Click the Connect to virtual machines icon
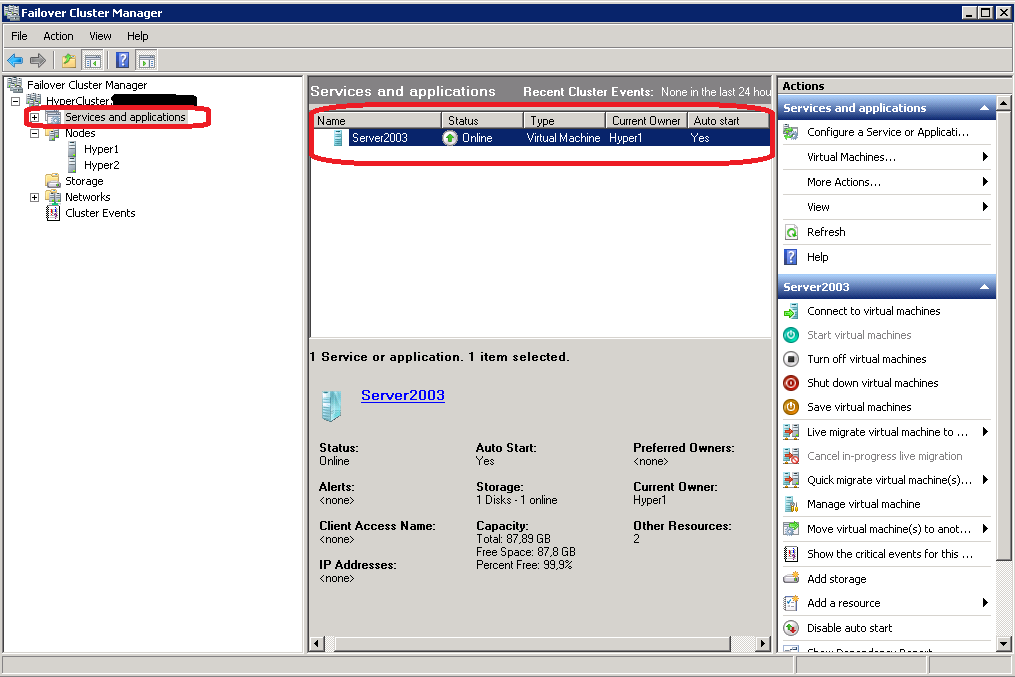Viewport: 1015px width, 677px height. point(791,311)
